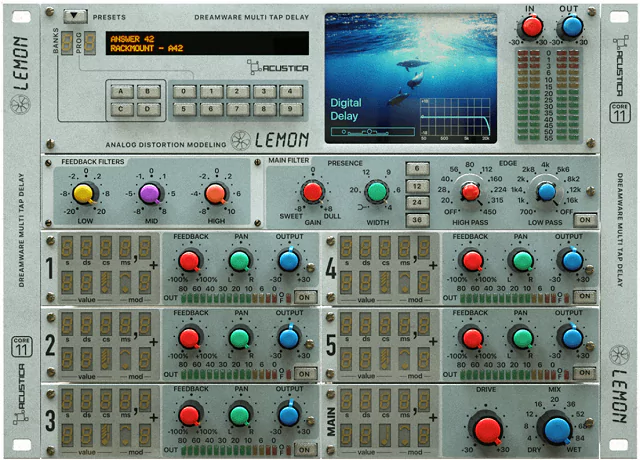Image resolution: width=640 pixels, height=460 pixels.
Task: Select bank B button
Action: (x=148, y=91)
